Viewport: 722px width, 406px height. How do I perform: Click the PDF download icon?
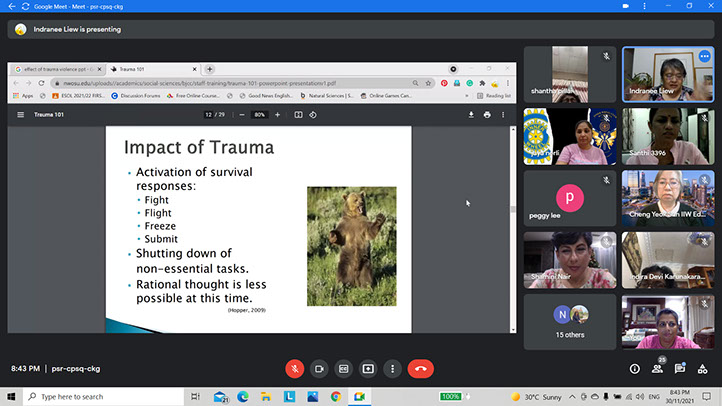pyautogui.click(x=471, y=114)
